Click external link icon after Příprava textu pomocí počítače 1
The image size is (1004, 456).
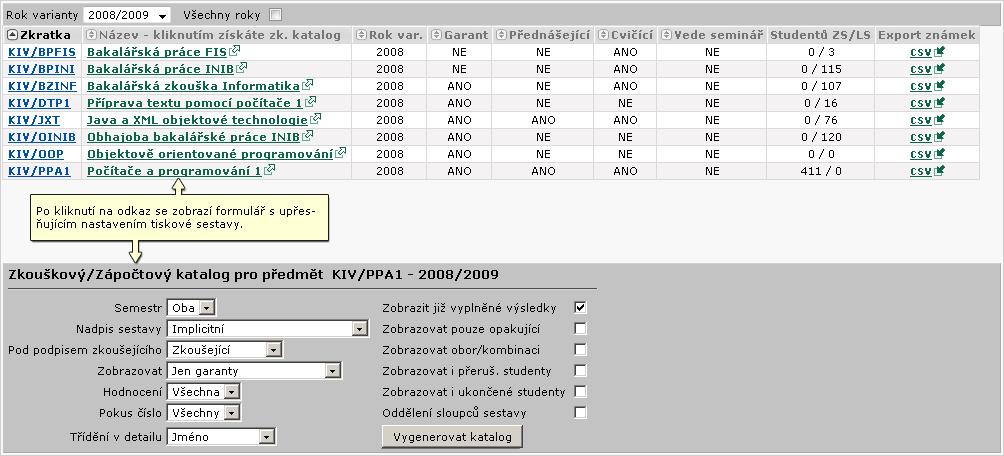pyautogui.click(x=310, y=102)
